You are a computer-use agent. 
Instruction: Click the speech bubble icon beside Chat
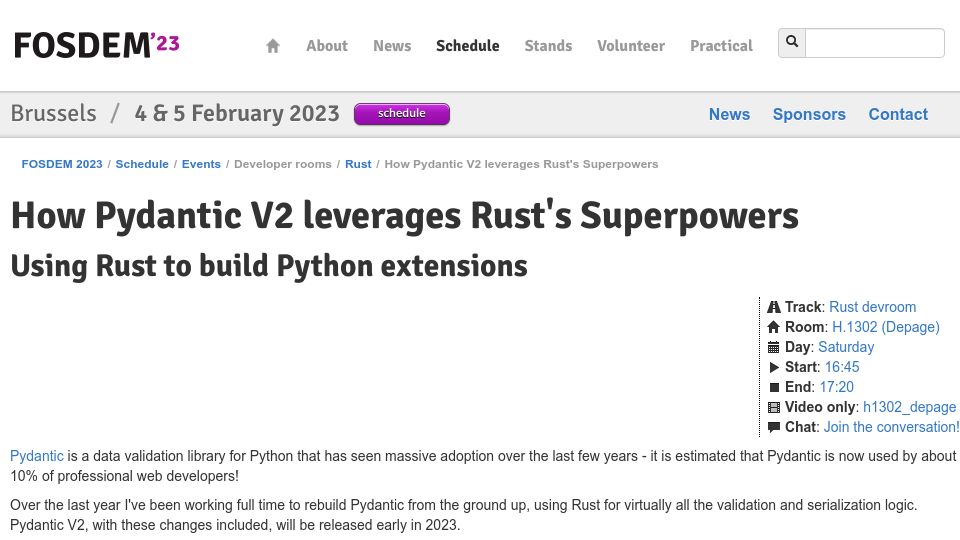[x=774, y=427]
